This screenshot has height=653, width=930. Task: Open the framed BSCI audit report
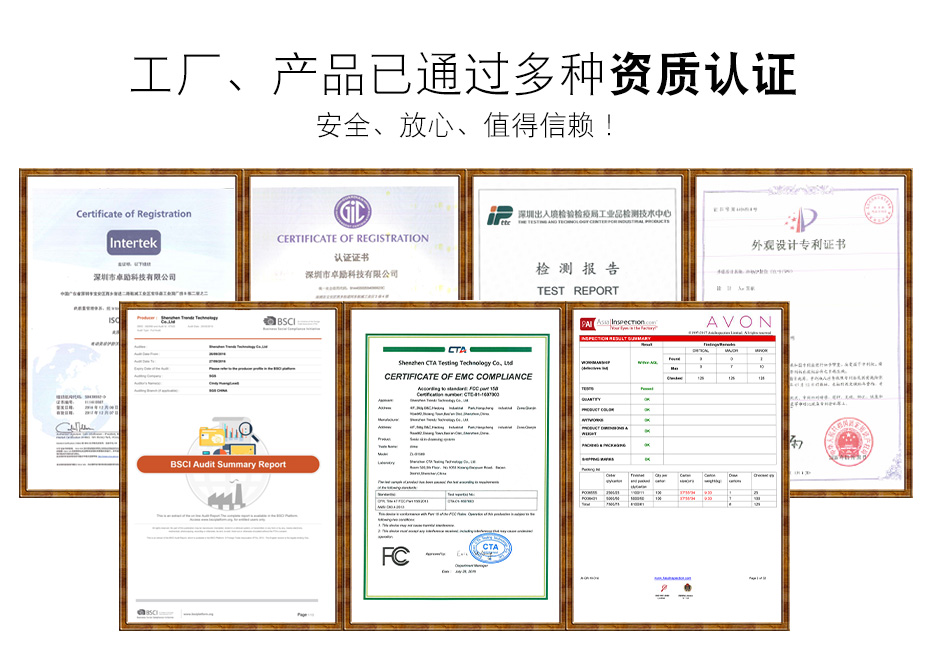click(231, 466)
